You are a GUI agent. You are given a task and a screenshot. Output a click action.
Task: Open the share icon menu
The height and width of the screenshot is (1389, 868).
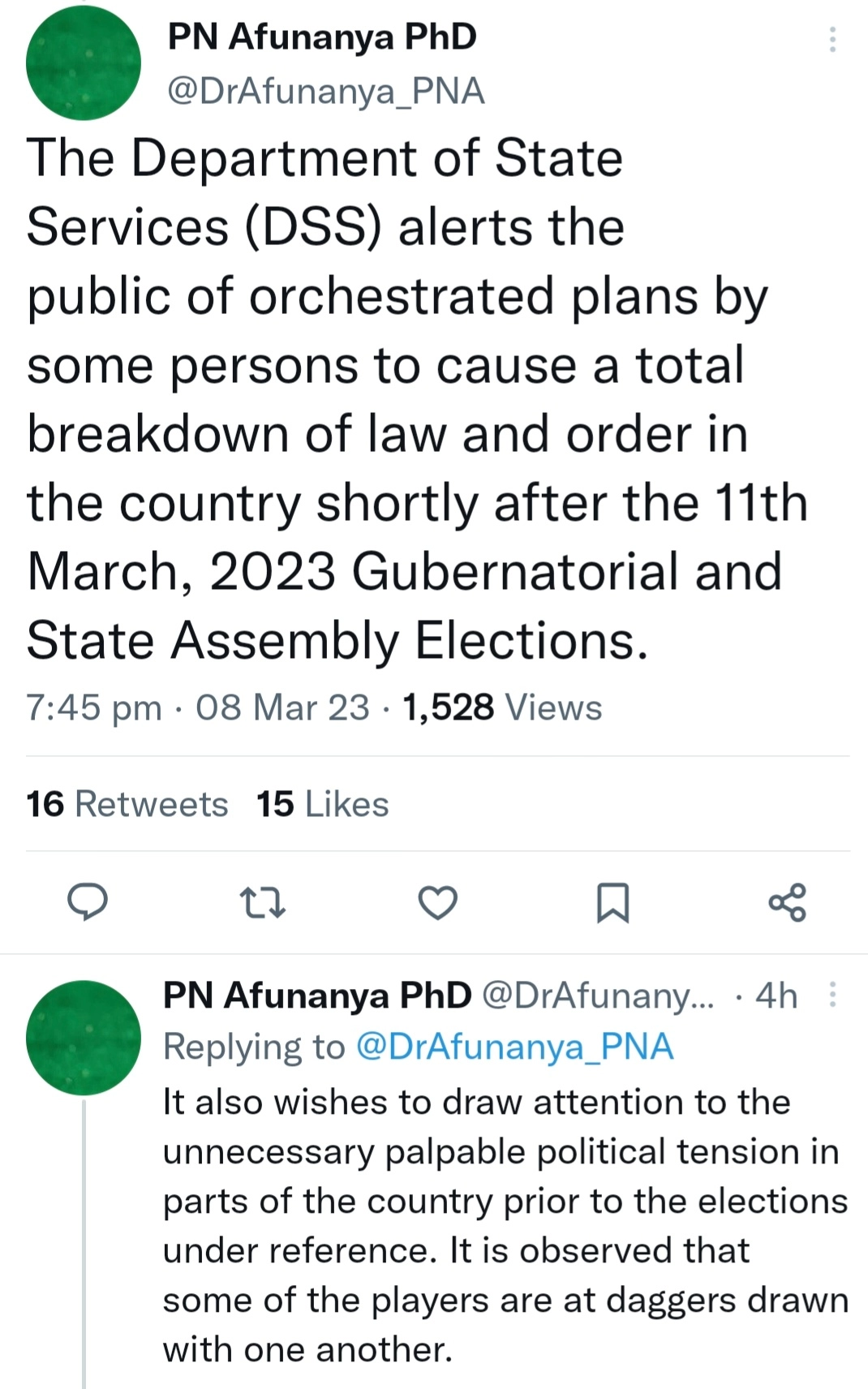(x=788, y=902)
